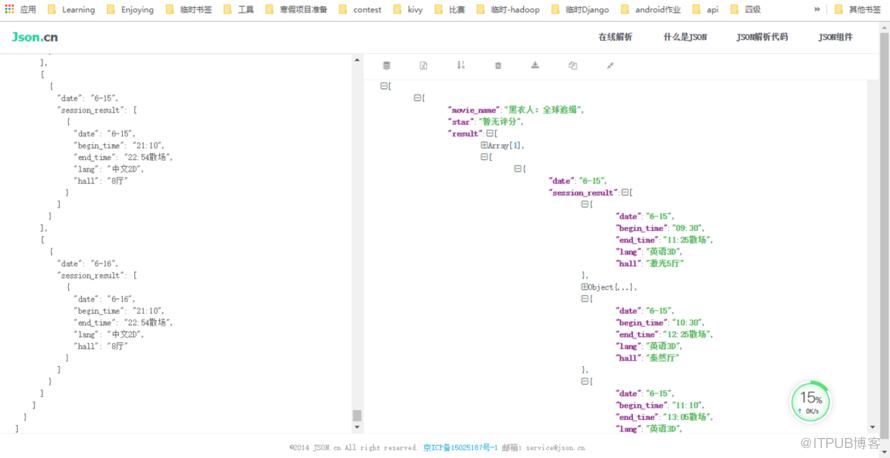The height and width of the screenshot is (458, 890).
Task: Open the 寒假项目准备 bookmark folder
Action: (x=296, y=10)
